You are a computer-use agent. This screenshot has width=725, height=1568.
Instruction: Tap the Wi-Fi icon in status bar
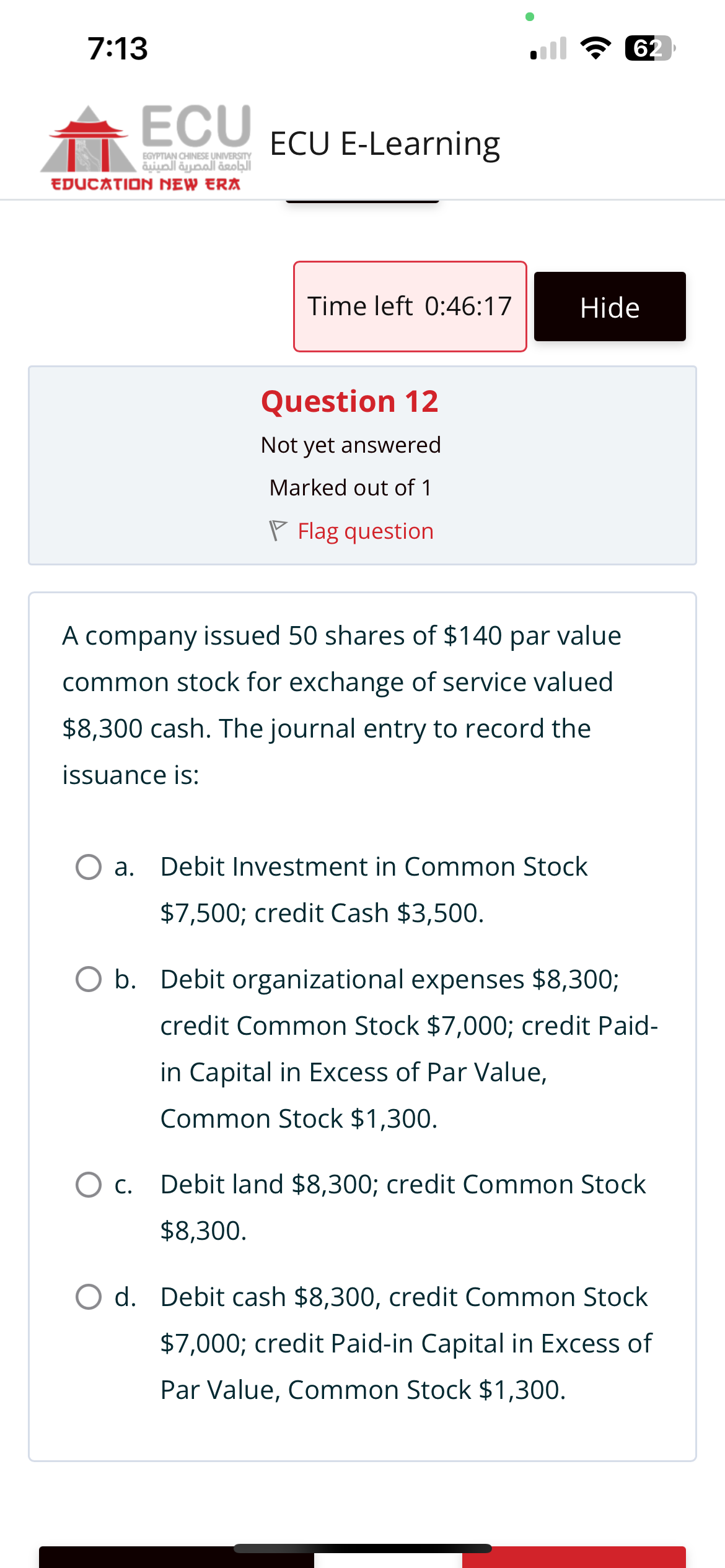(x=596, y=48)
